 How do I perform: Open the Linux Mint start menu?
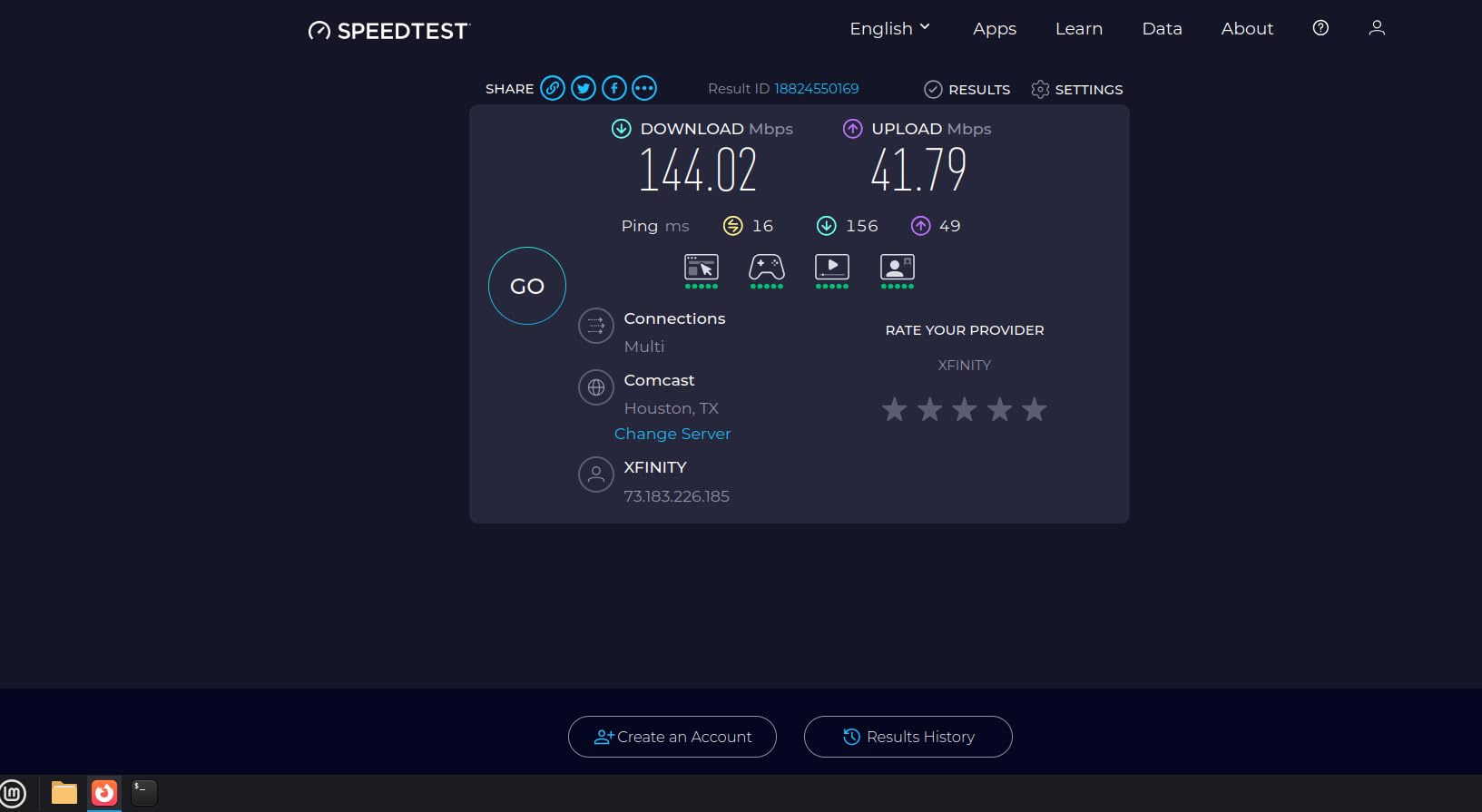tap(14, 794)
